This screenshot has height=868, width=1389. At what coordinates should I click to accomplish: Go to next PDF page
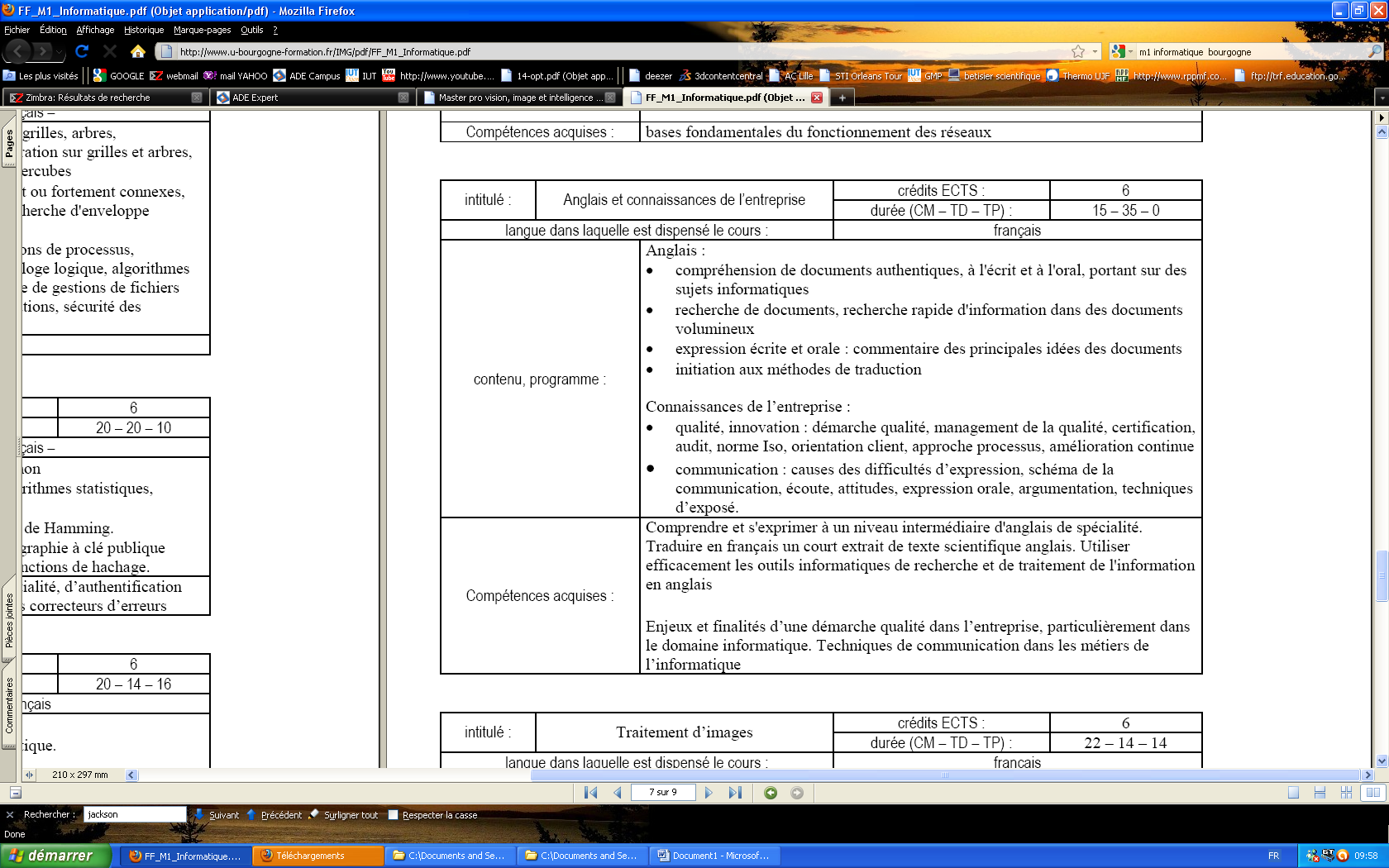(709, 792)
